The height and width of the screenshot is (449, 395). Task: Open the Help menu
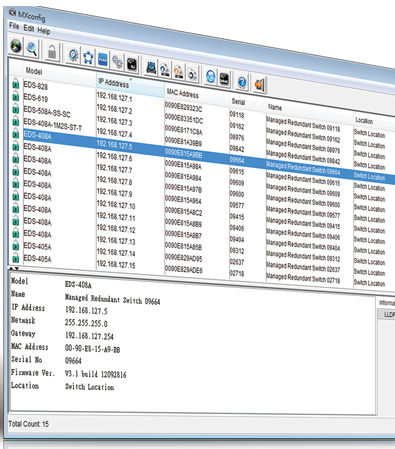click(x=44, y=31)
